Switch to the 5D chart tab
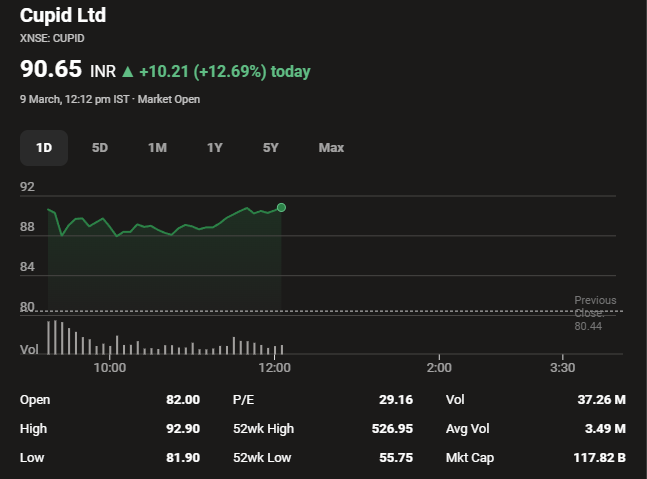This screenshot has width=647, height=479. coord(100,148)
